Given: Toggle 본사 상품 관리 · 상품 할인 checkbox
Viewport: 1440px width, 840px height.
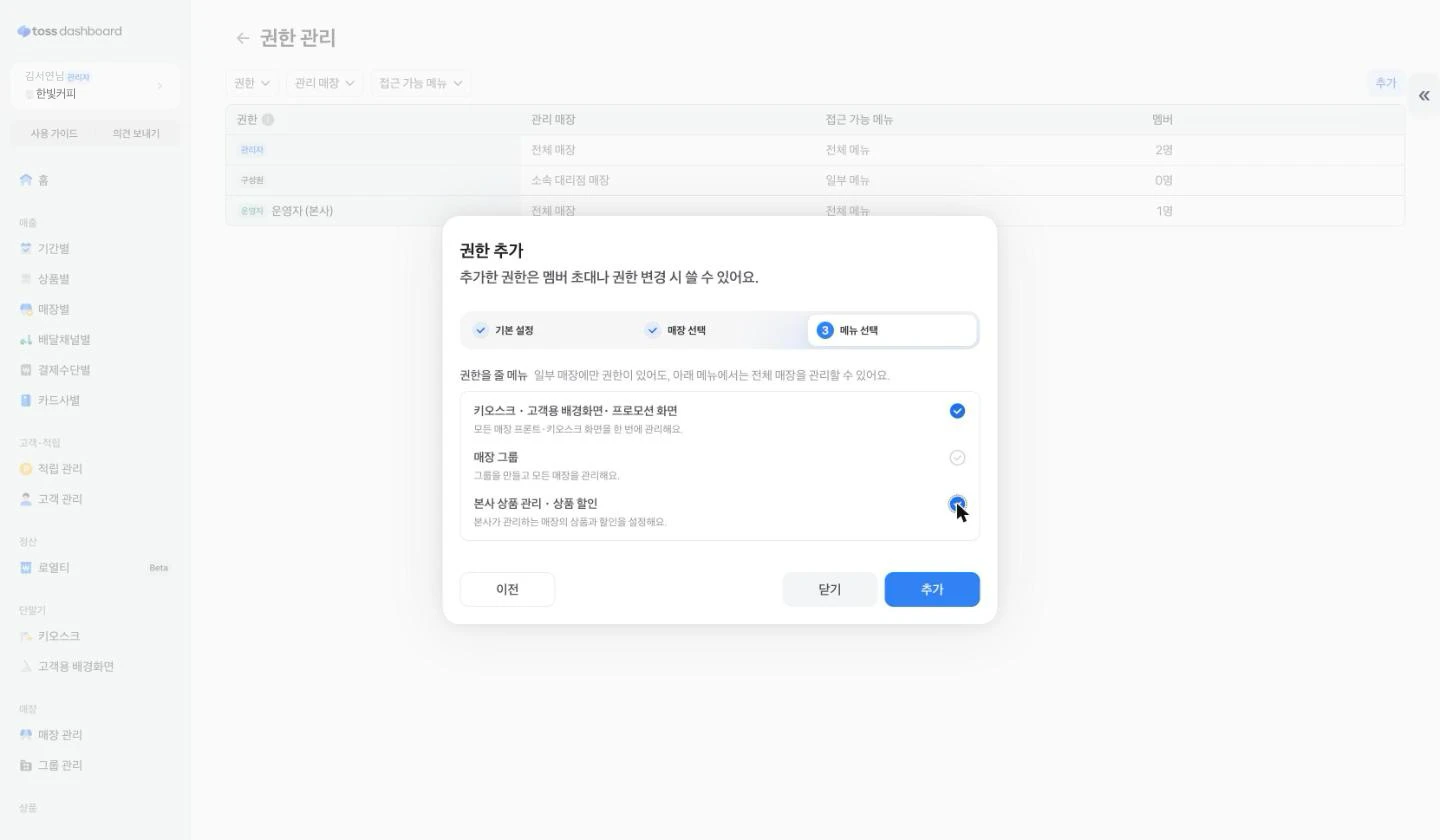Looking at the screenshot, I should (x=957, y=504).
